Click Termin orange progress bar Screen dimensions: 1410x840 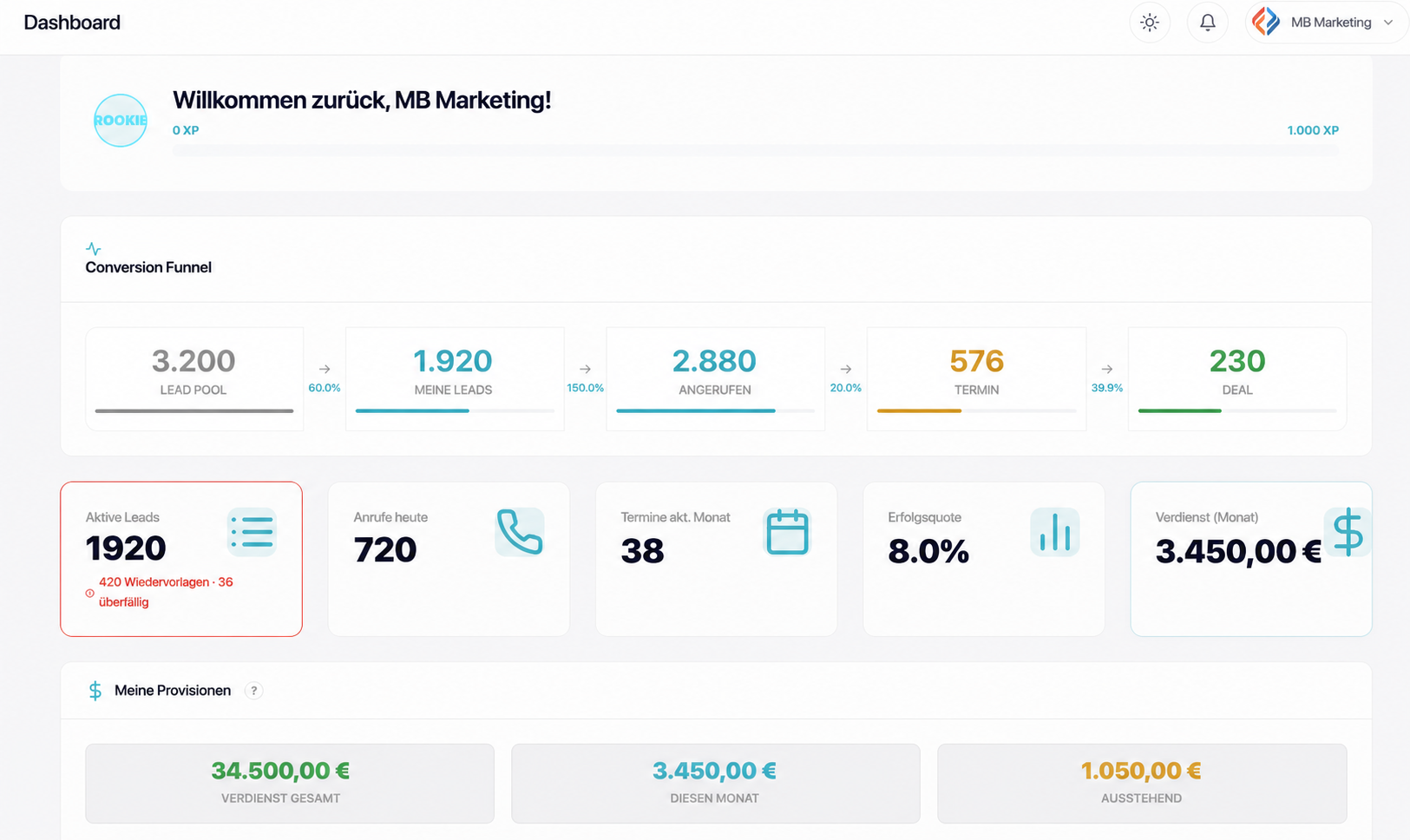click(x=977, y=410)
